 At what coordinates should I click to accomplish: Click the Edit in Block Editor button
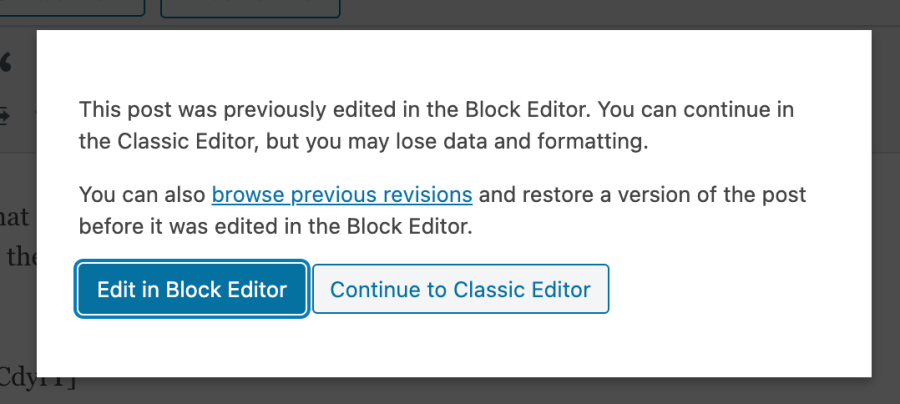191,290
